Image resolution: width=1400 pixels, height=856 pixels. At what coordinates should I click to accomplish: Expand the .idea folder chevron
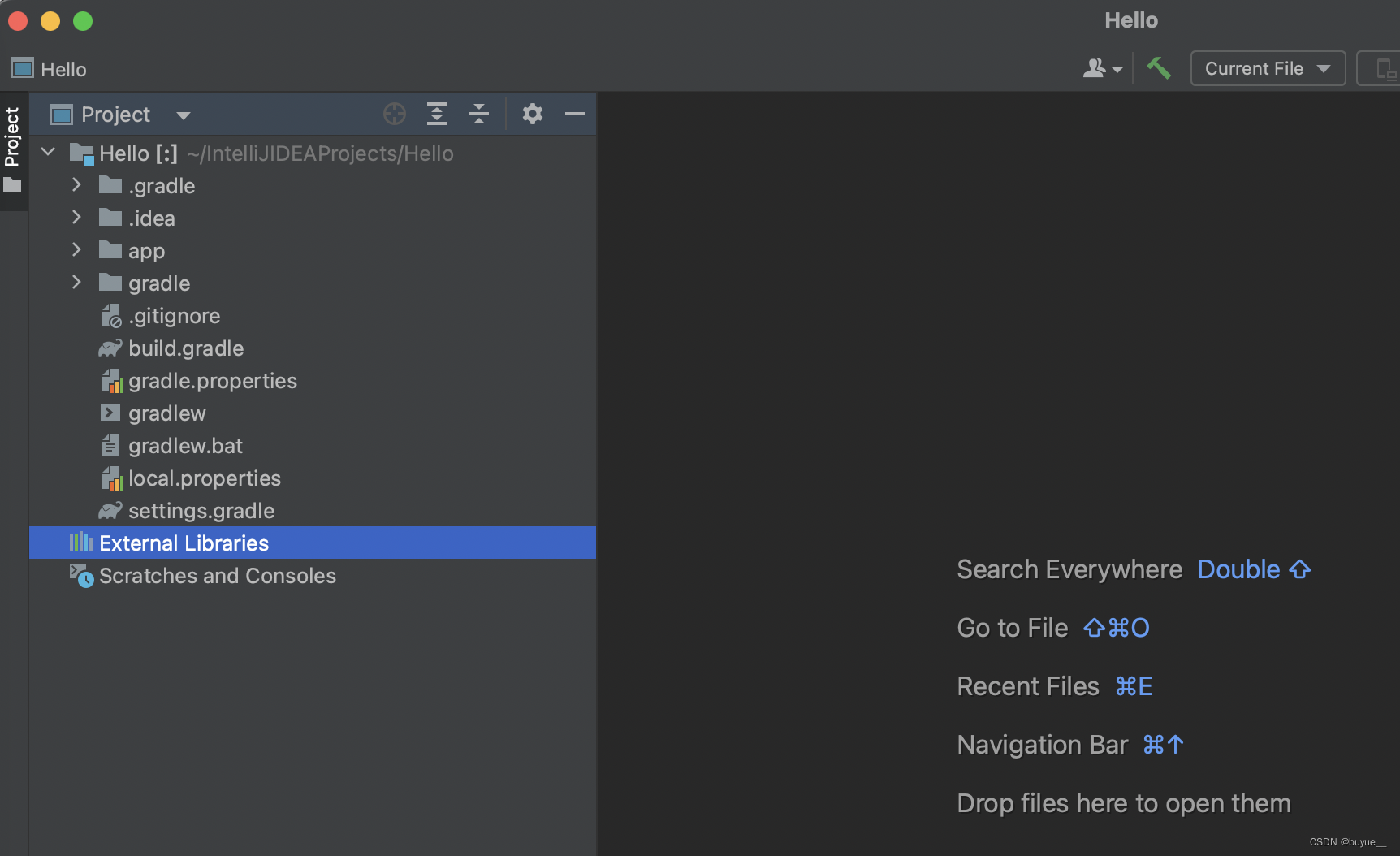coord(76,218)
